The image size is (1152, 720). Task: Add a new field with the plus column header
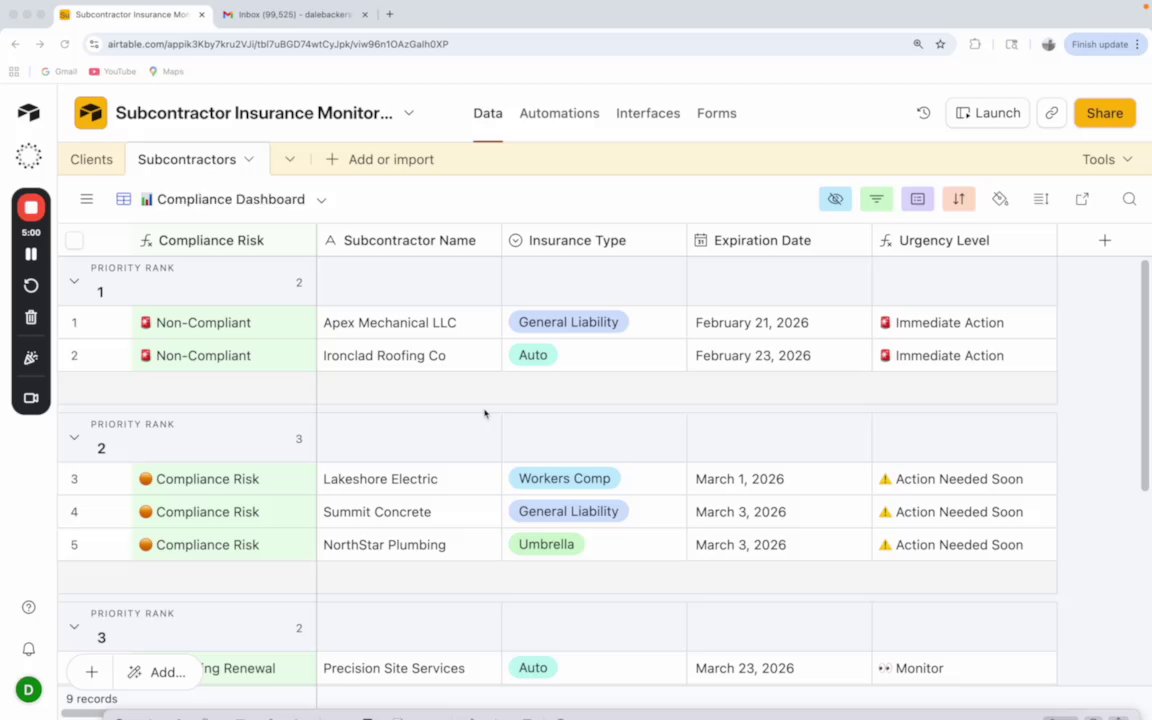tap(1104, 240)
